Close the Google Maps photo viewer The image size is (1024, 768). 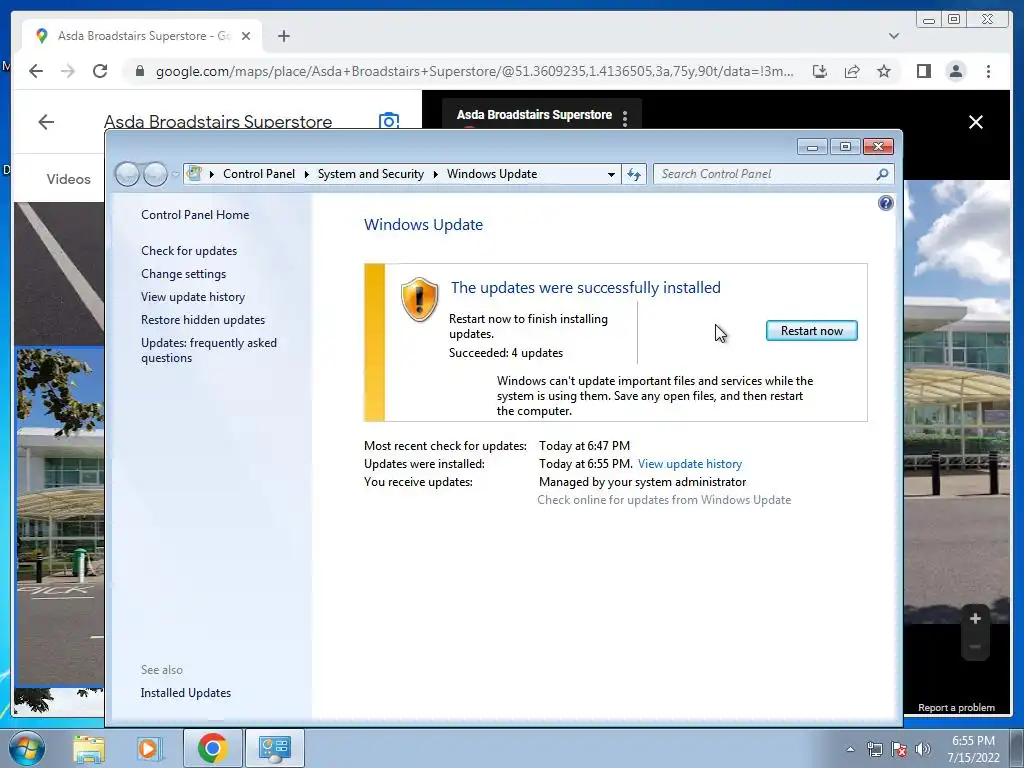(976, 122)
